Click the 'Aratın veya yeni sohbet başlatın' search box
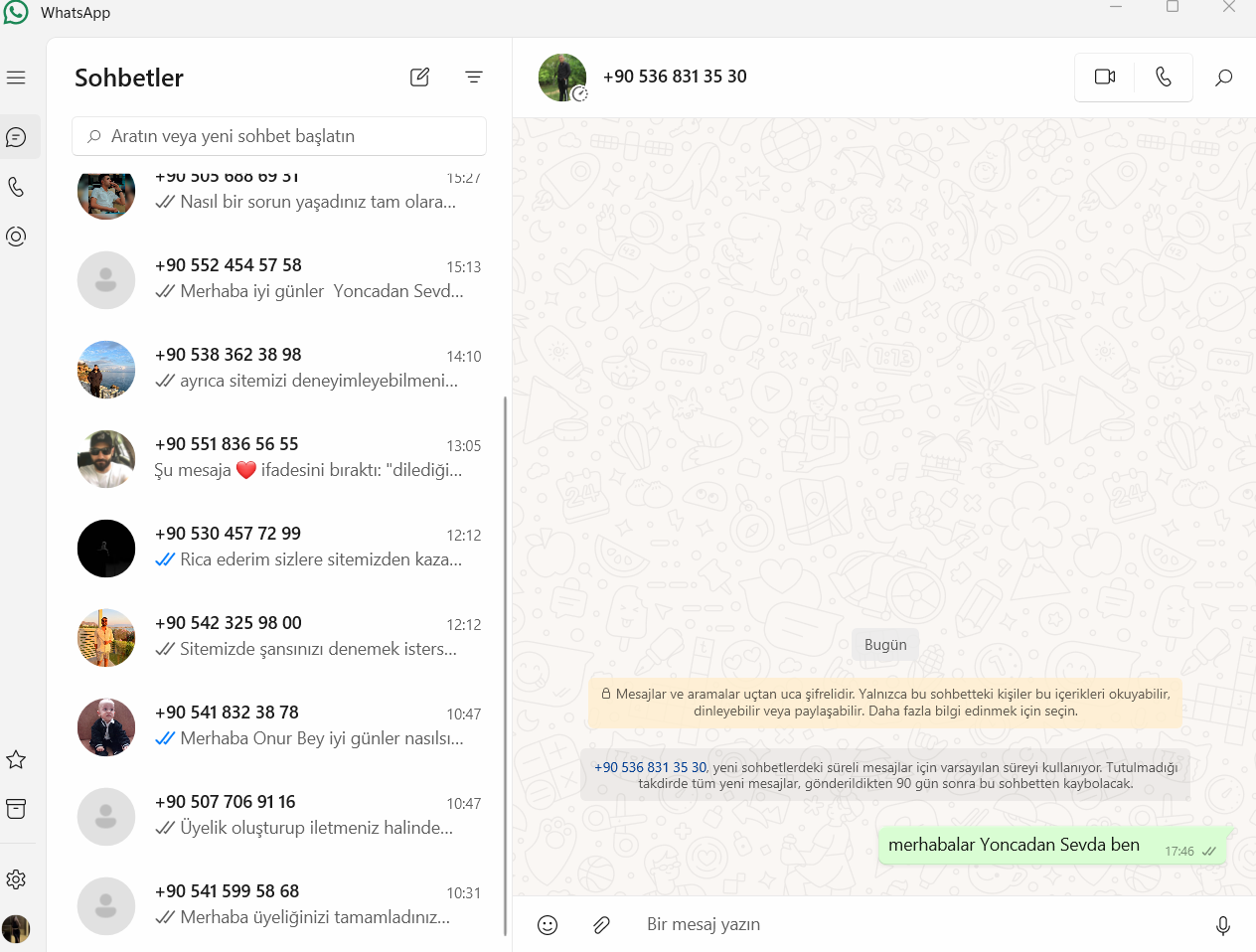This screenshot has width=1256, height=952. pos(279,136)
